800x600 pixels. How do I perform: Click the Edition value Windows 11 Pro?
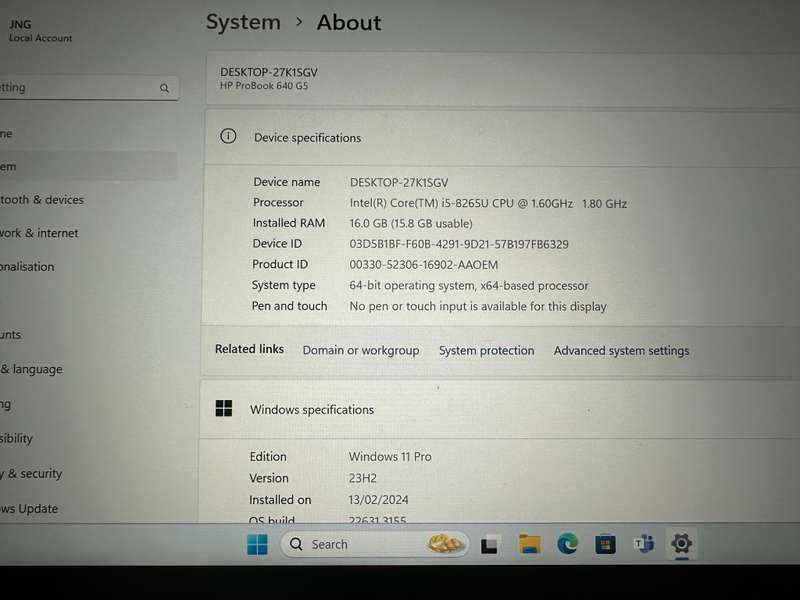[x=390, y=457]
